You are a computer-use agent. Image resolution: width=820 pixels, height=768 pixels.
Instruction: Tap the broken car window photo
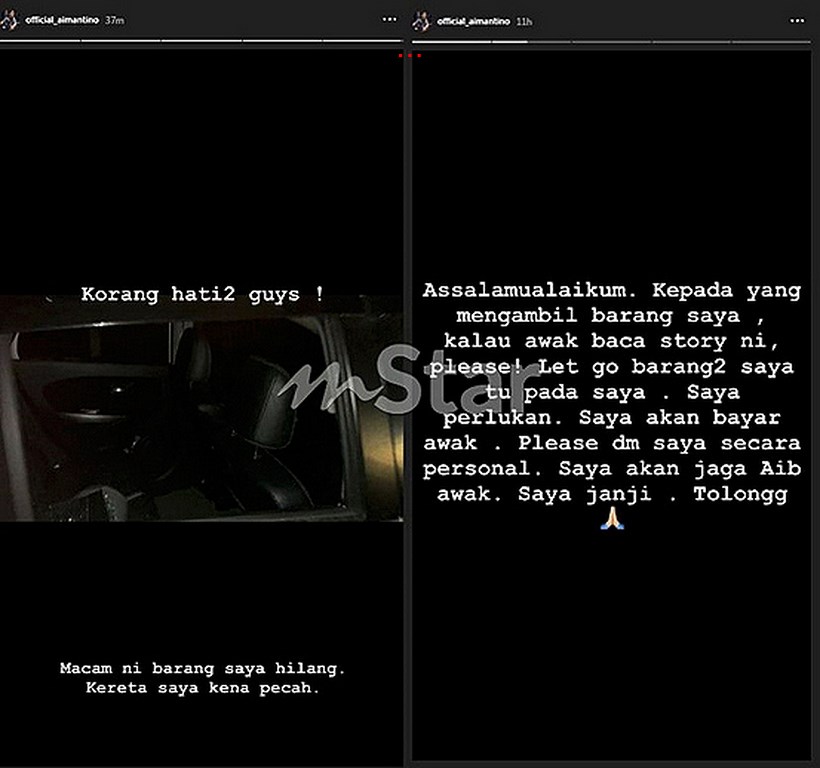201,408
